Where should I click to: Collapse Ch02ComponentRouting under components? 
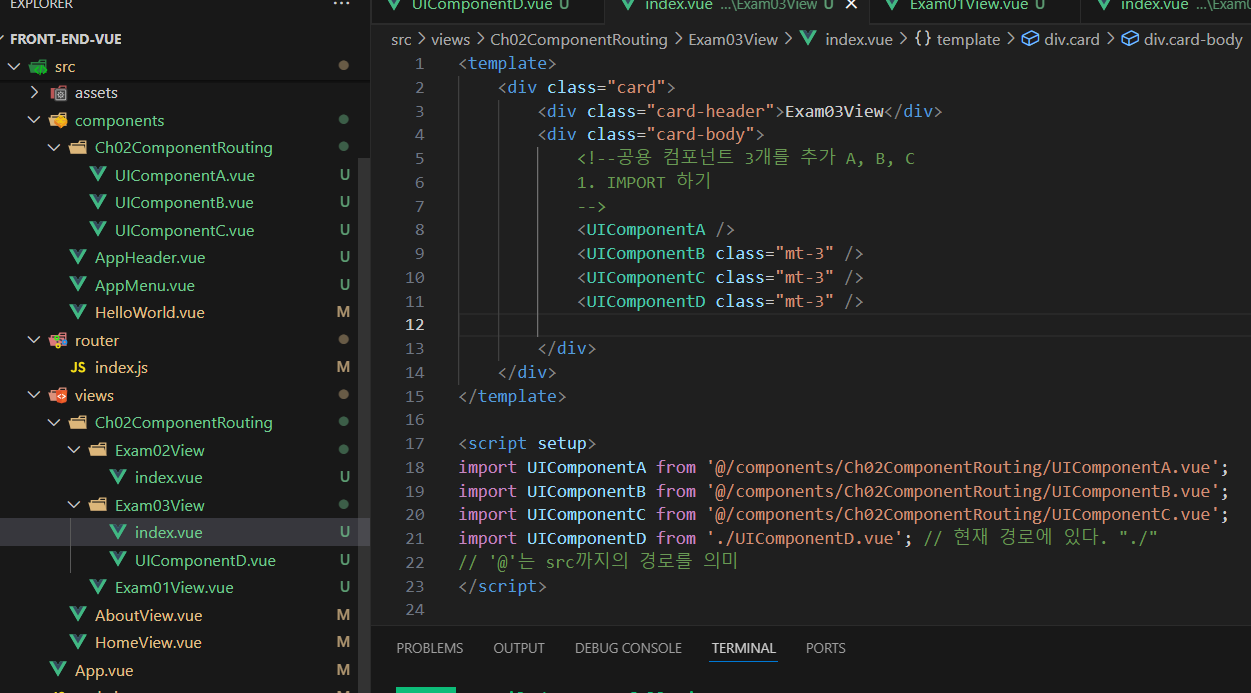point(54,147)
